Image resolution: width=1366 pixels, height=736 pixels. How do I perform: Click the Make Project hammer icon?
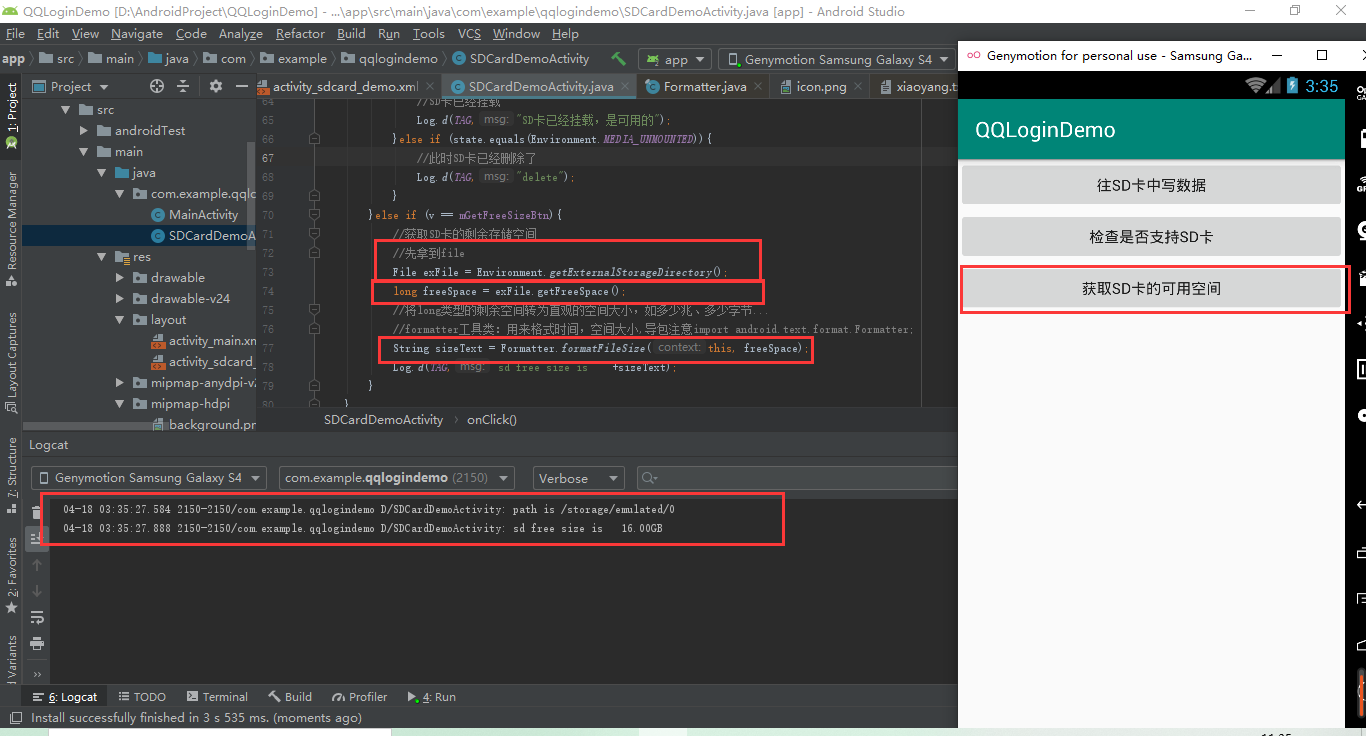[x=619, y=59]
